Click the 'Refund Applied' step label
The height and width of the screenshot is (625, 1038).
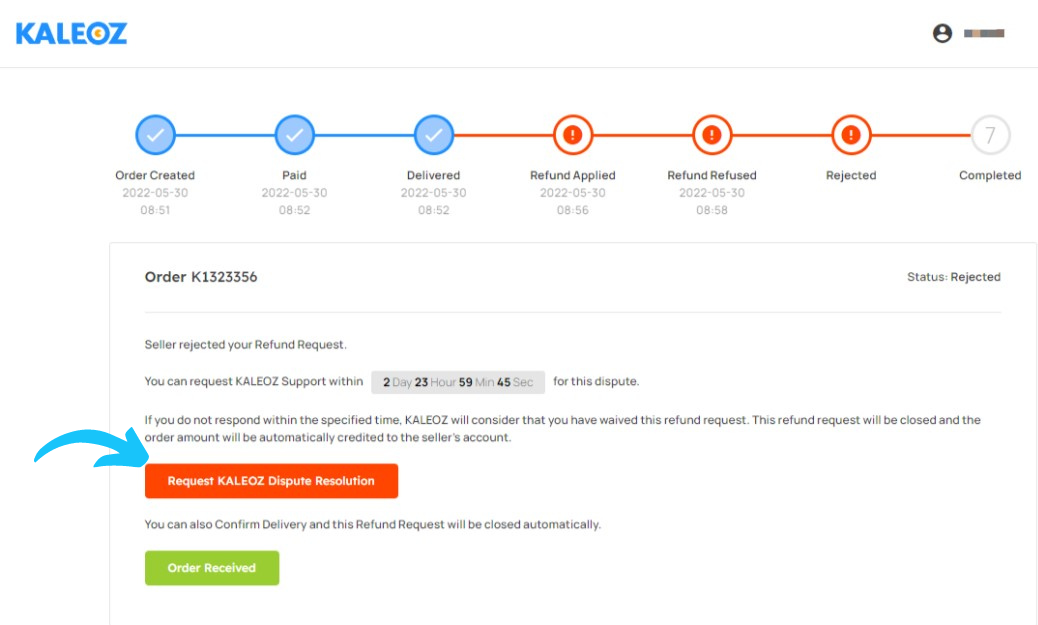tap(573, 175)
